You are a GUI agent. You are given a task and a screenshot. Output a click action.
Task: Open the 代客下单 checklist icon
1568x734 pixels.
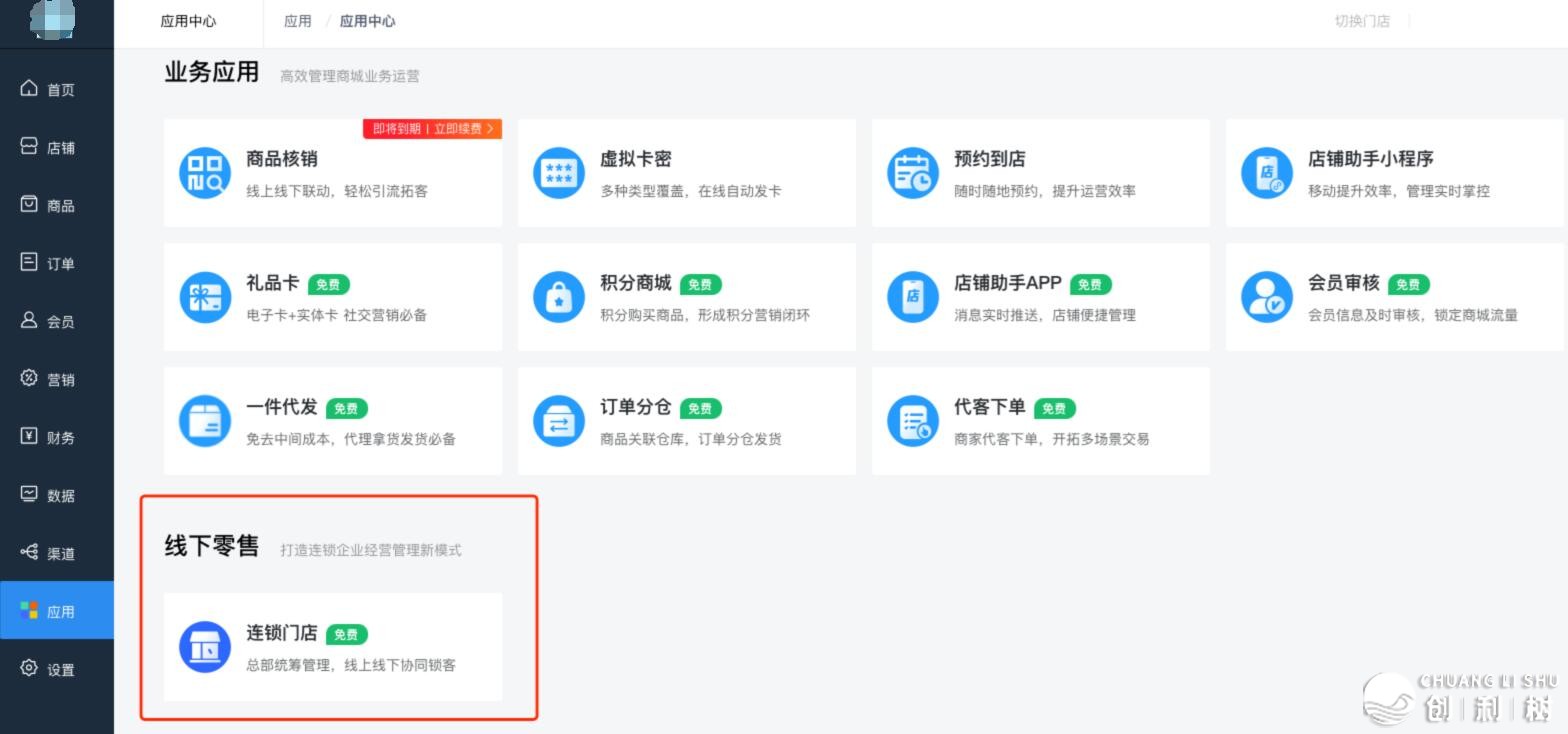(913, 420)
